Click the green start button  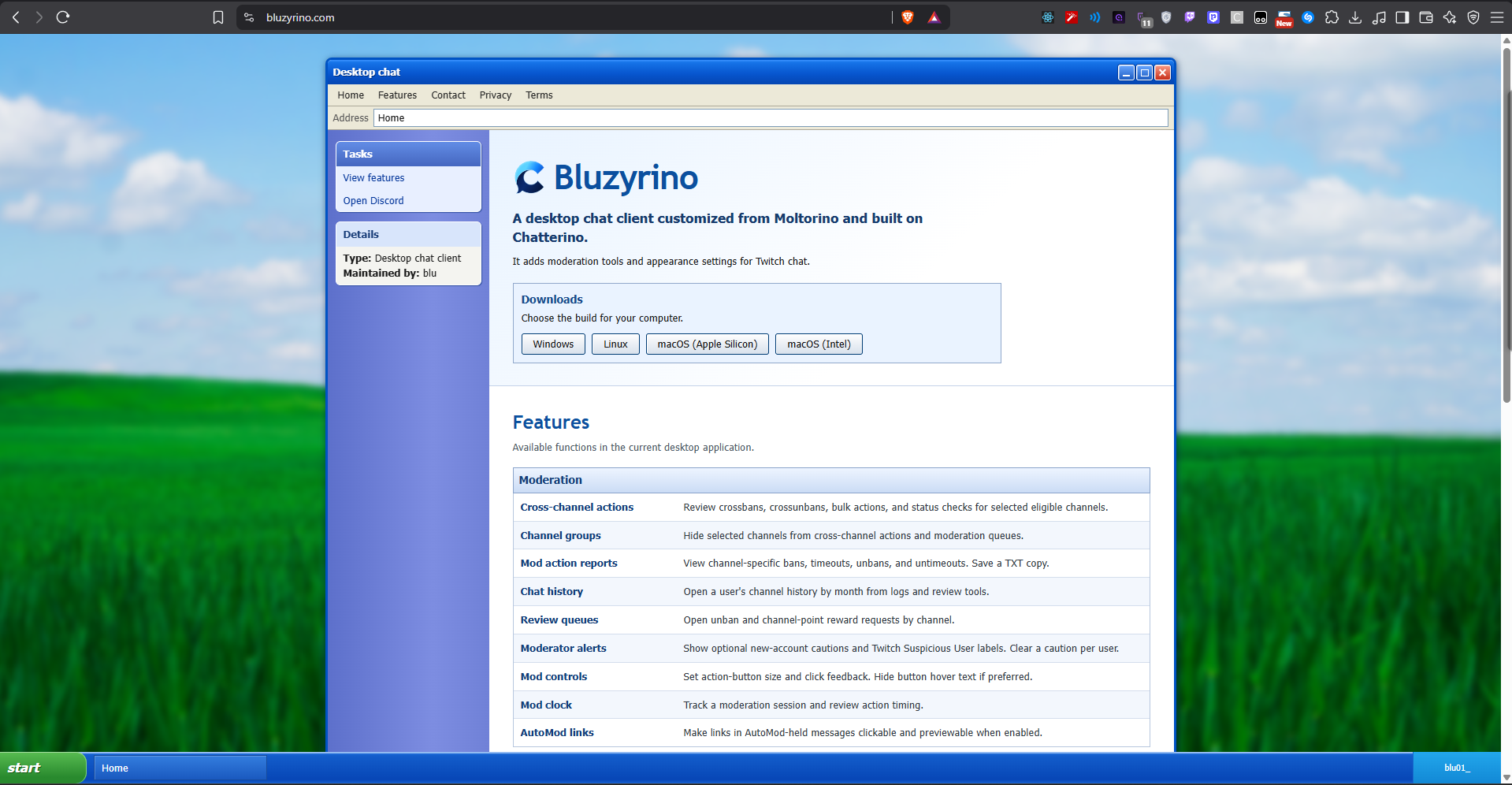click(x=43, y=768)
